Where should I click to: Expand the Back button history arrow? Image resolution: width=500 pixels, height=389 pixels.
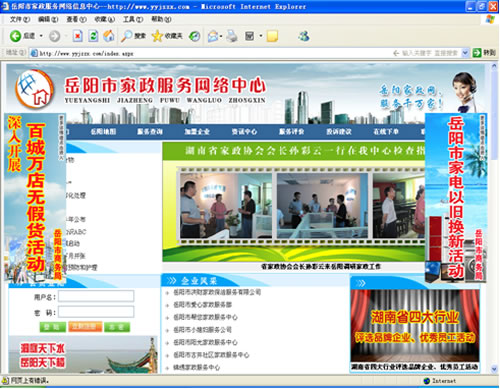click(41, 36)
